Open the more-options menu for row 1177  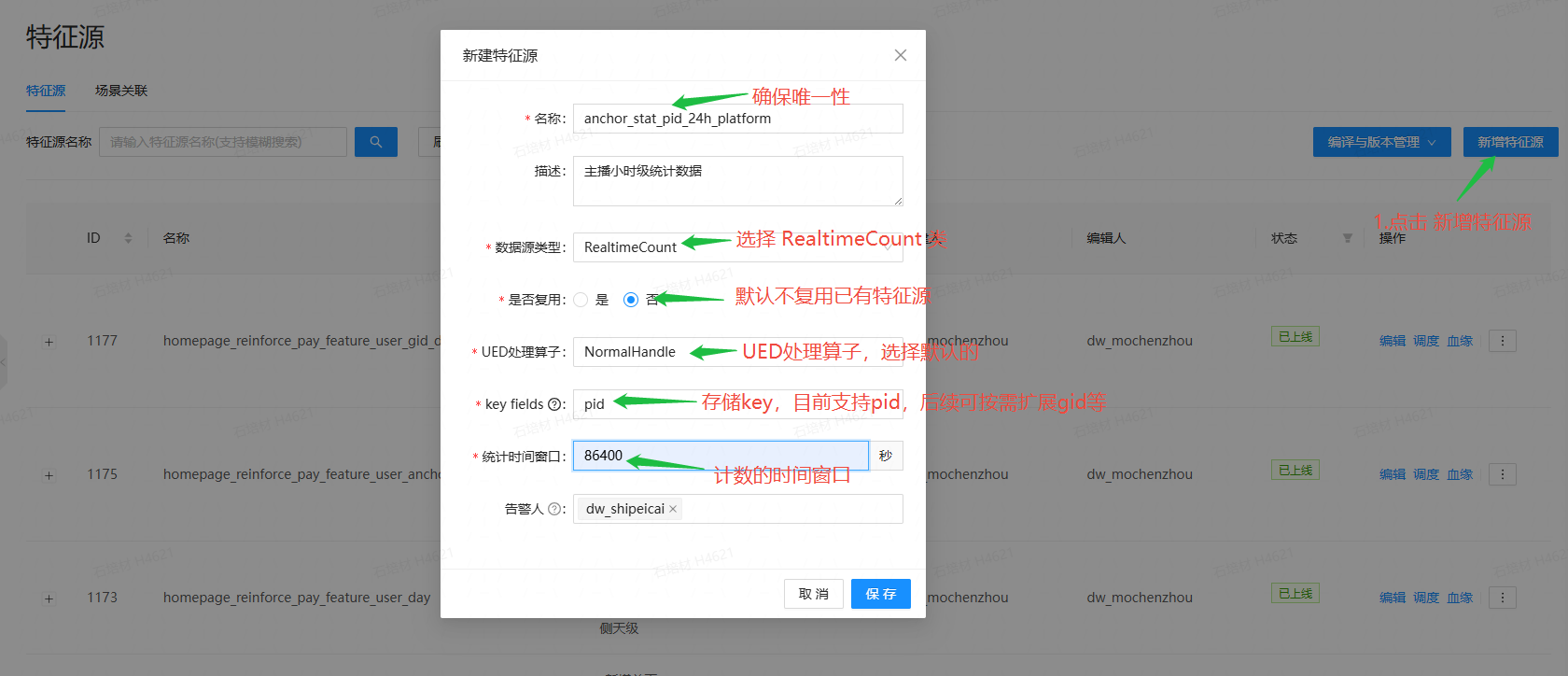click(1503, 341)
